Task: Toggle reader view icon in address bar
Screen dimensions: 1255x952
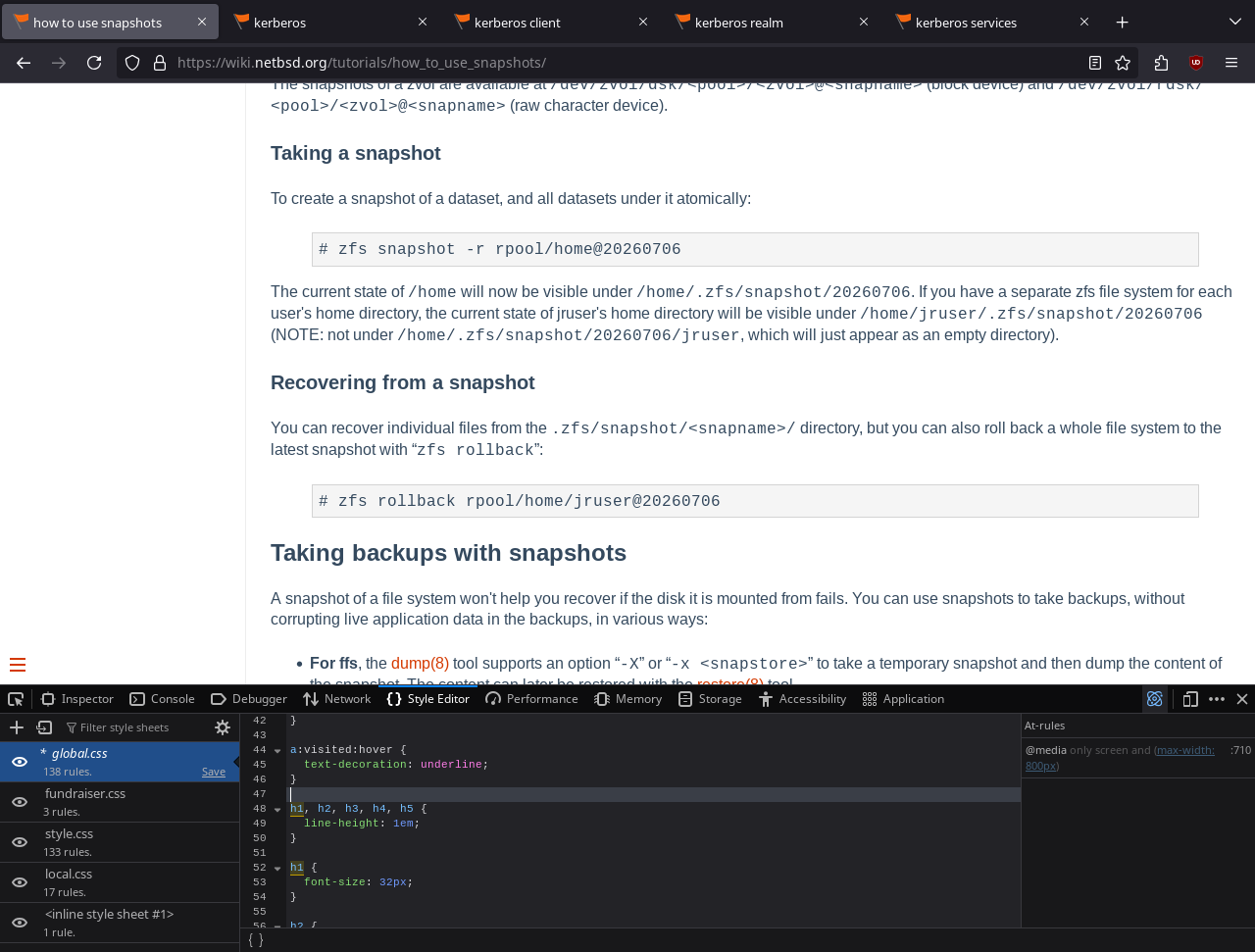Action: coord(1095,63)
